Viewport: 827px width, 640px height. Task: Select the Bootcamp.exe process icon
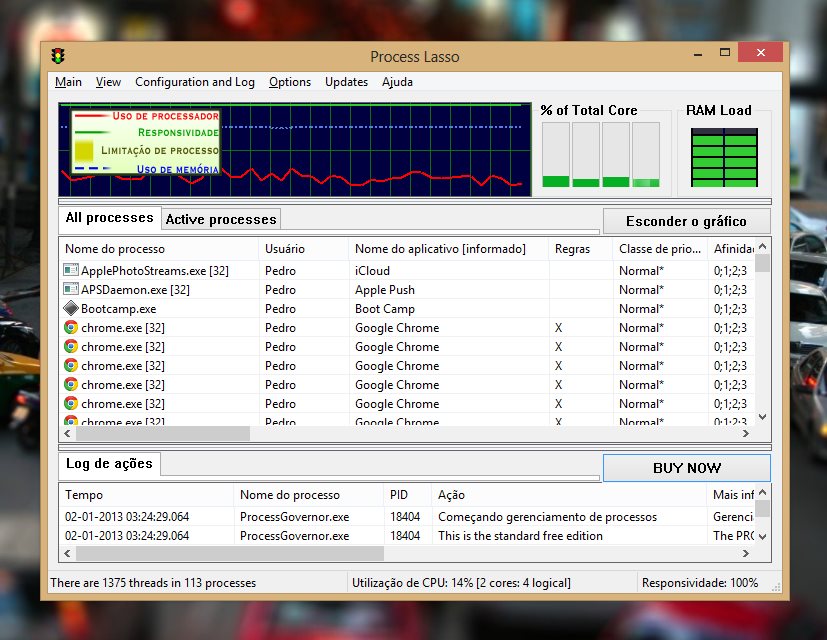click(x=70, y=308)
